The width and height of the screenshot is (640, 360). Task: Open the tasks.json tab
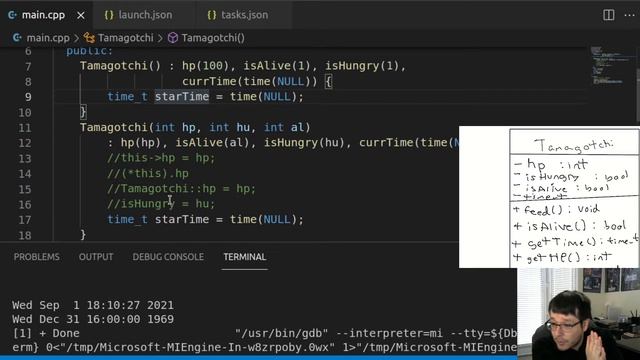(244, 15)
